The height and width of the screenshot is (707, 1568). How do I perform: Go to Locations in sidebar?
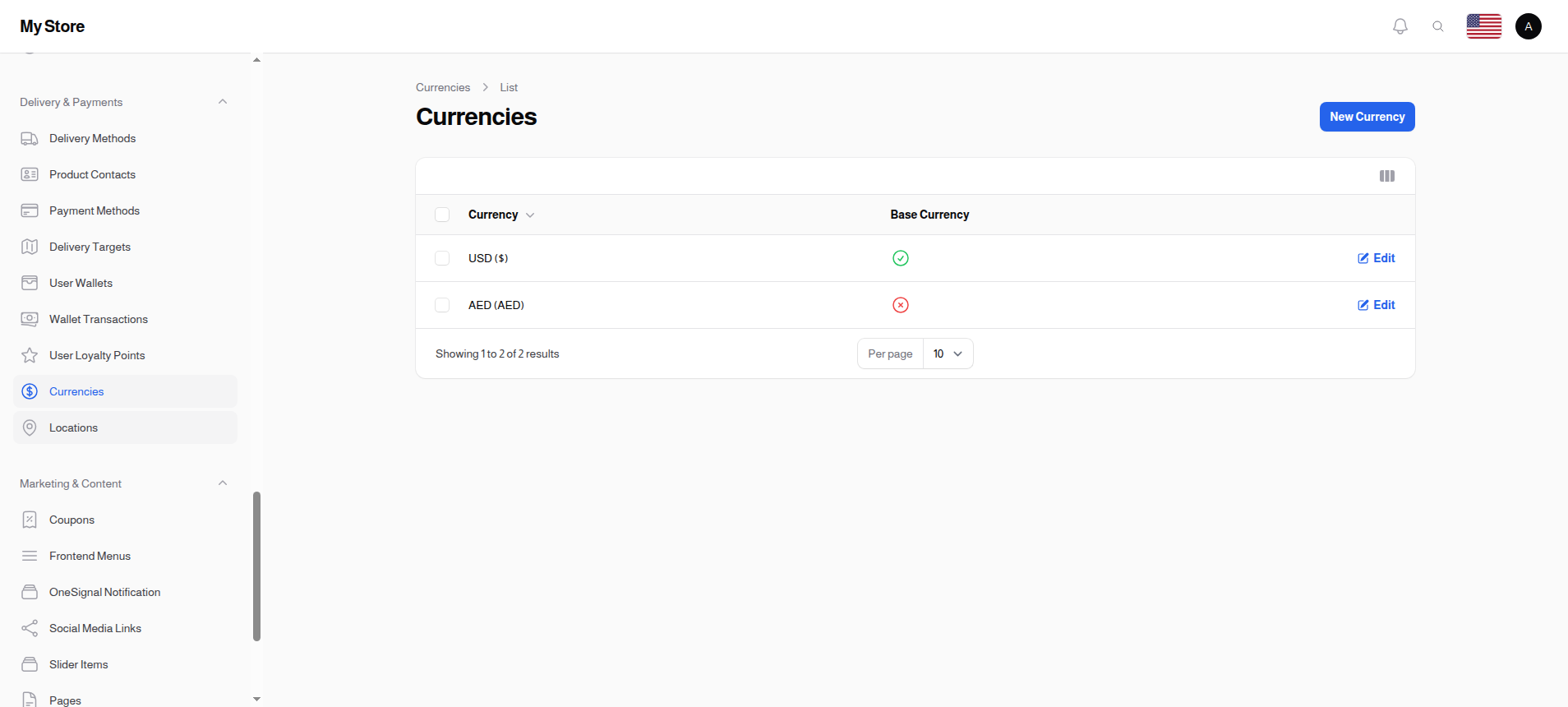pos(73,427)
